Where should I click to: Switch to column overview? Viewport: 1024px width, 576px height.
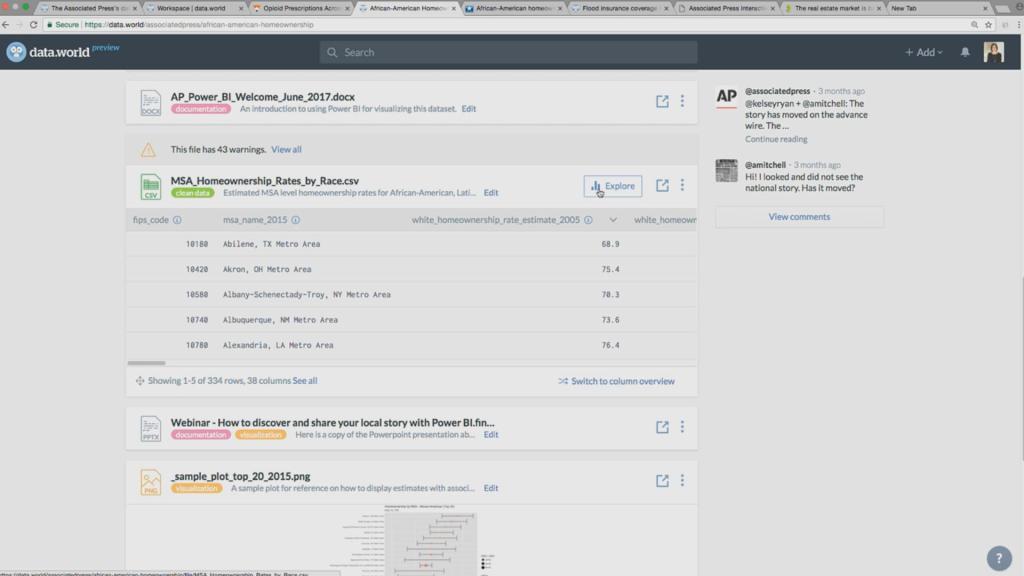click(x=616, y=381)
